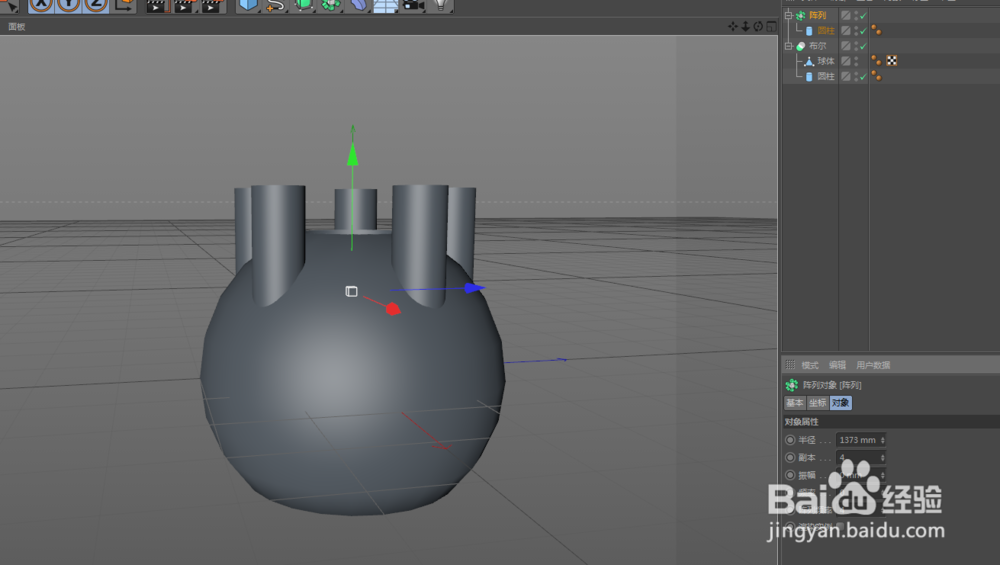Select the spline pen tool
The image size is (1000, 565).
pyautogui.click(x=275, y=5)
